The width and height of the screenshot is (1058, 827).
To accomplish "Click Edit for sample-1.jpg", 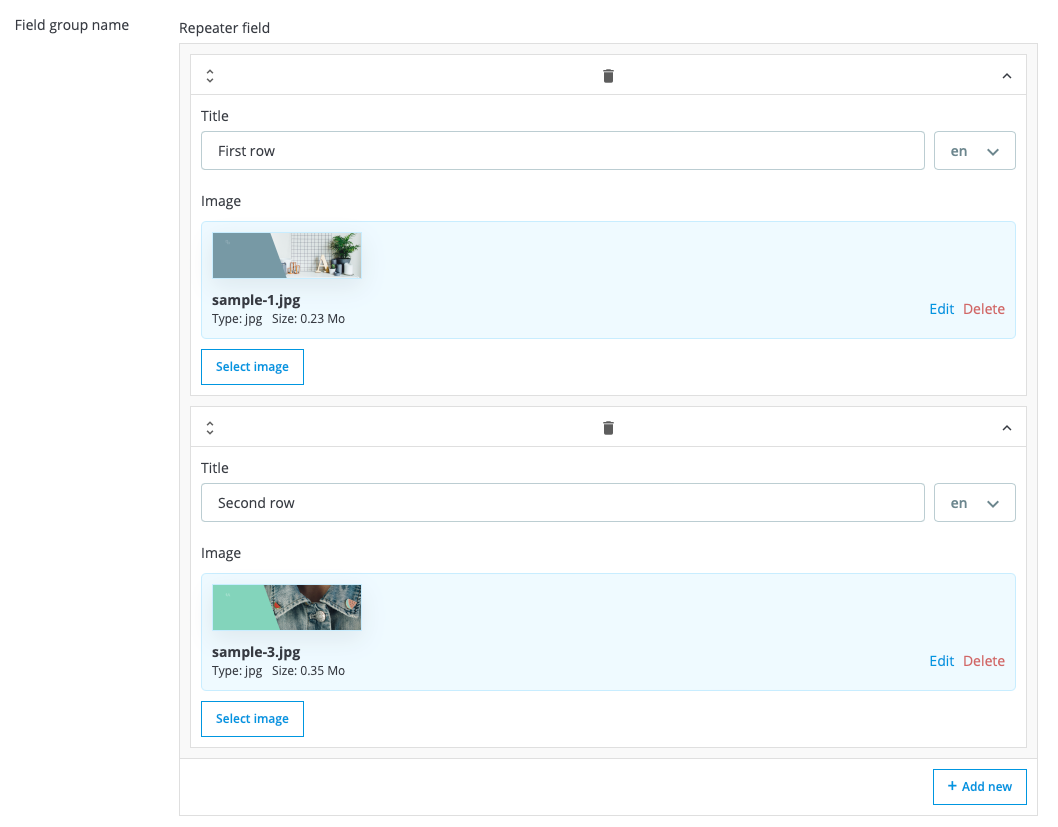I will click(941, 309).
